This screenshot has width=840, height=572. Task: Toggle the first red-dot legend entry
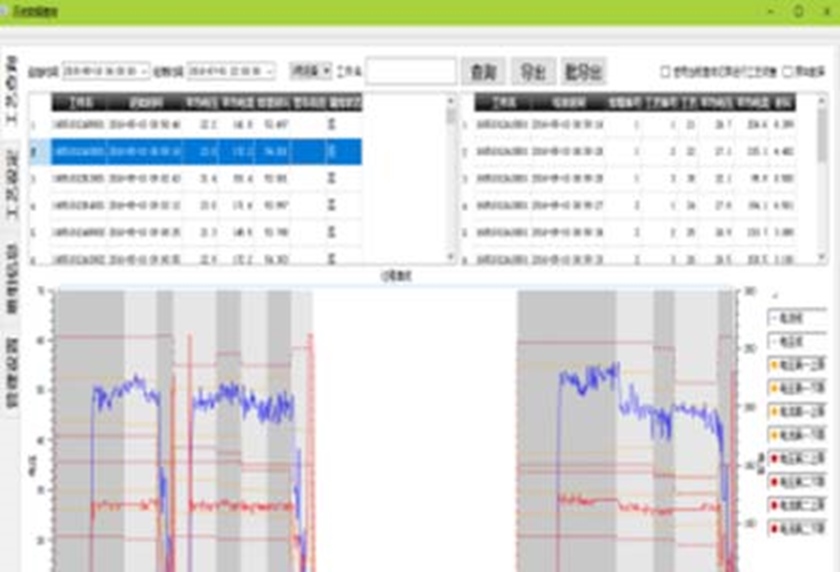click(797, 457)
